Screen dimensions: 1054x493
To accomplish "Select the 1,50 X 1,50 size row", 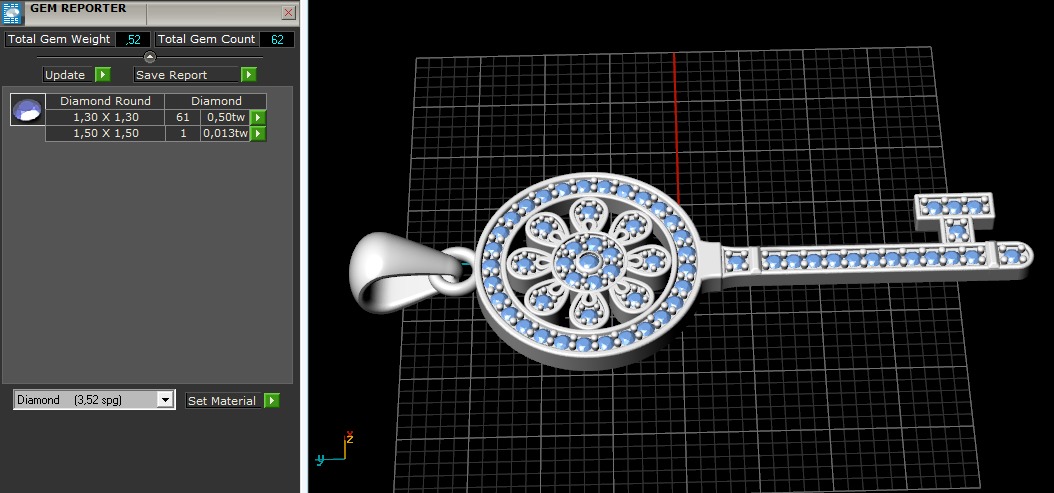I will point(106,133).
